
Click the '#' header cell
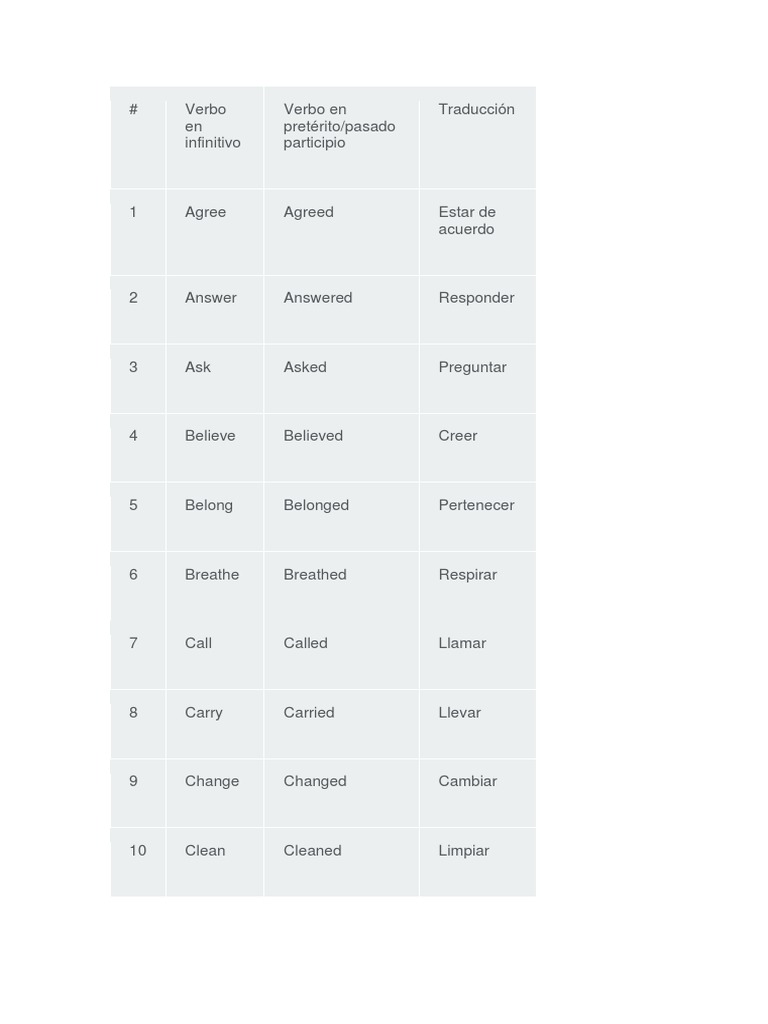pyautogui.click(x=133, y=109)
